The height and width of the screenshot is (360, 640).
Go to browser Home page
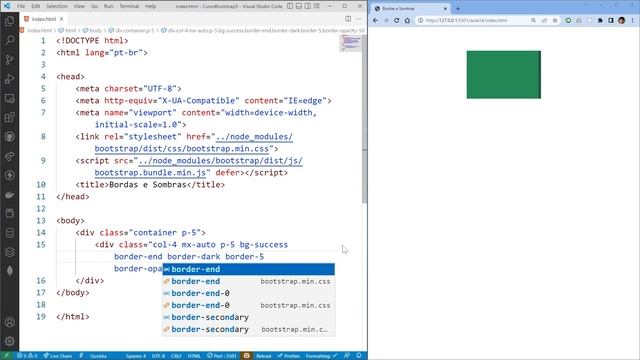pos(407,20)
